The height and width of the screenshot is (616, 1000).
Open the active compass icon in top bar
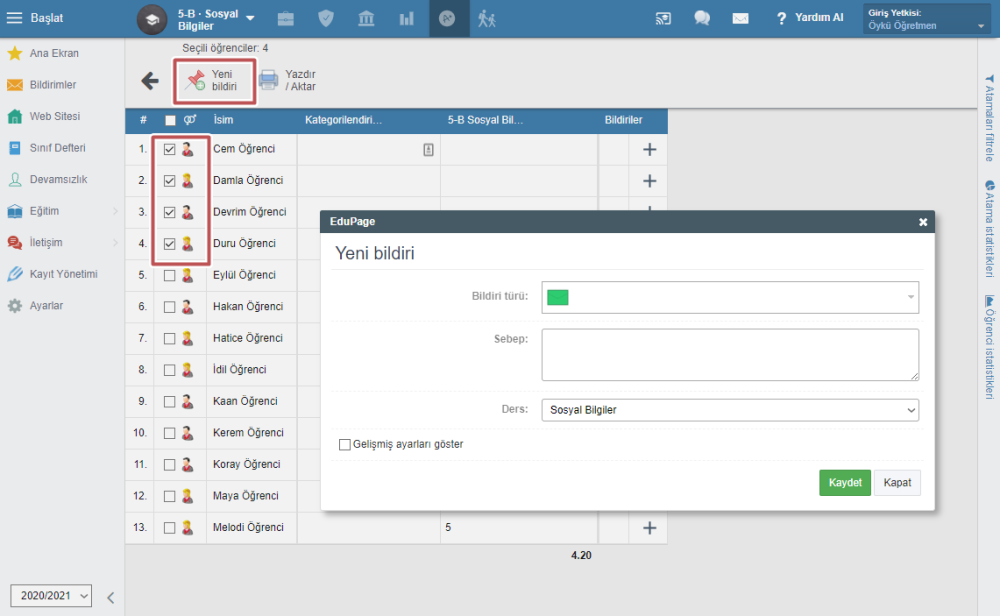tap(447, 18)
